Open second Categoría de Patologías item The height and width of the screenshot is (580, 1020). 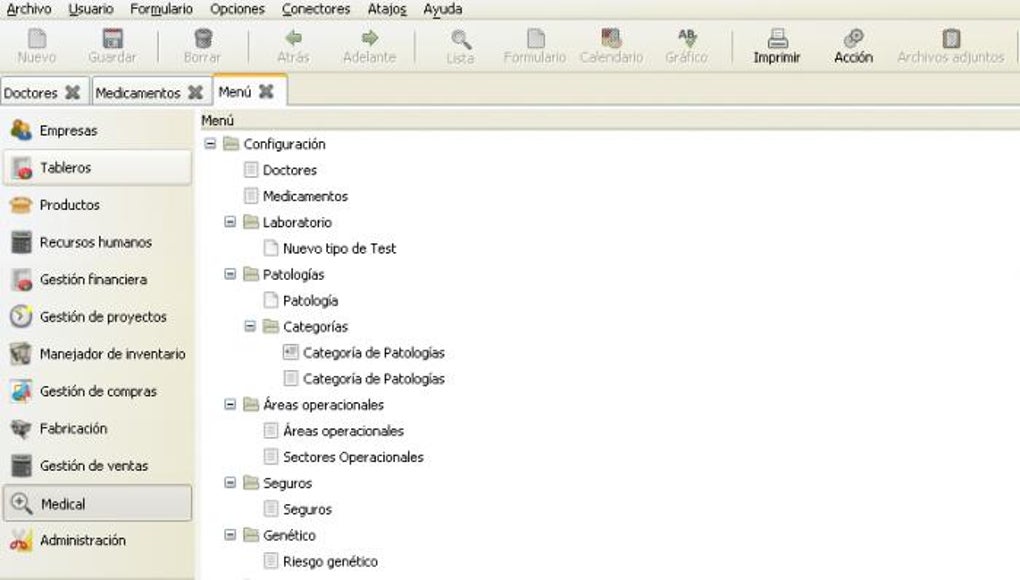click(x=374, y=378)
